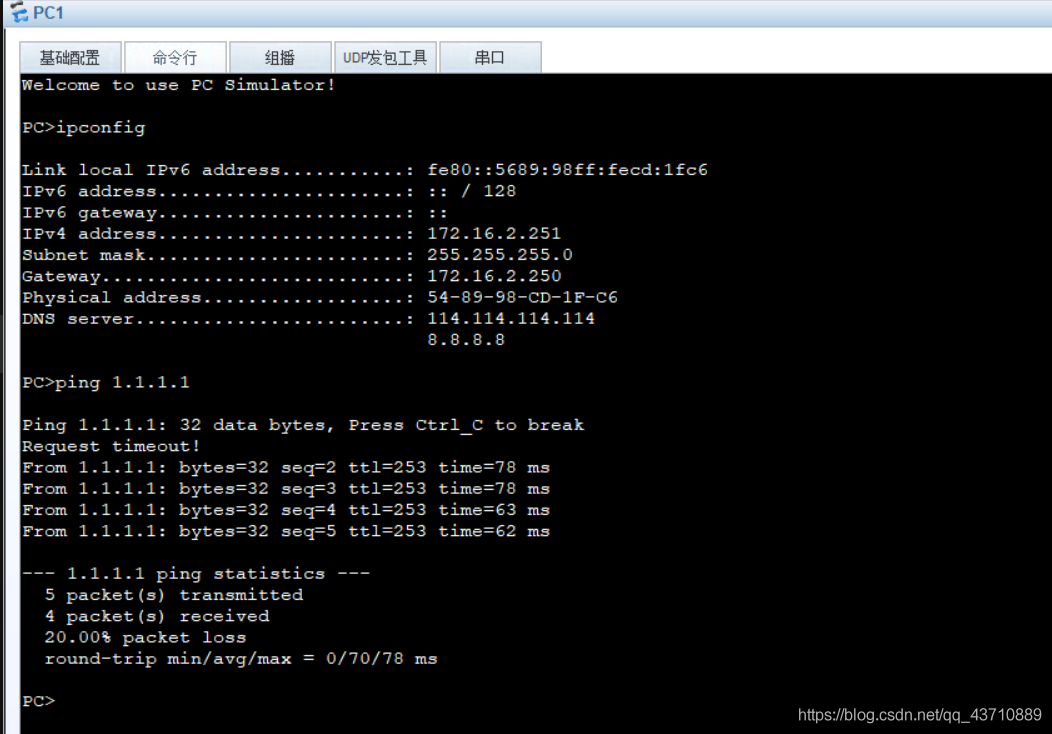
Task: Click the IPv6 address ':: / 128' value
Action: point(472,191)
